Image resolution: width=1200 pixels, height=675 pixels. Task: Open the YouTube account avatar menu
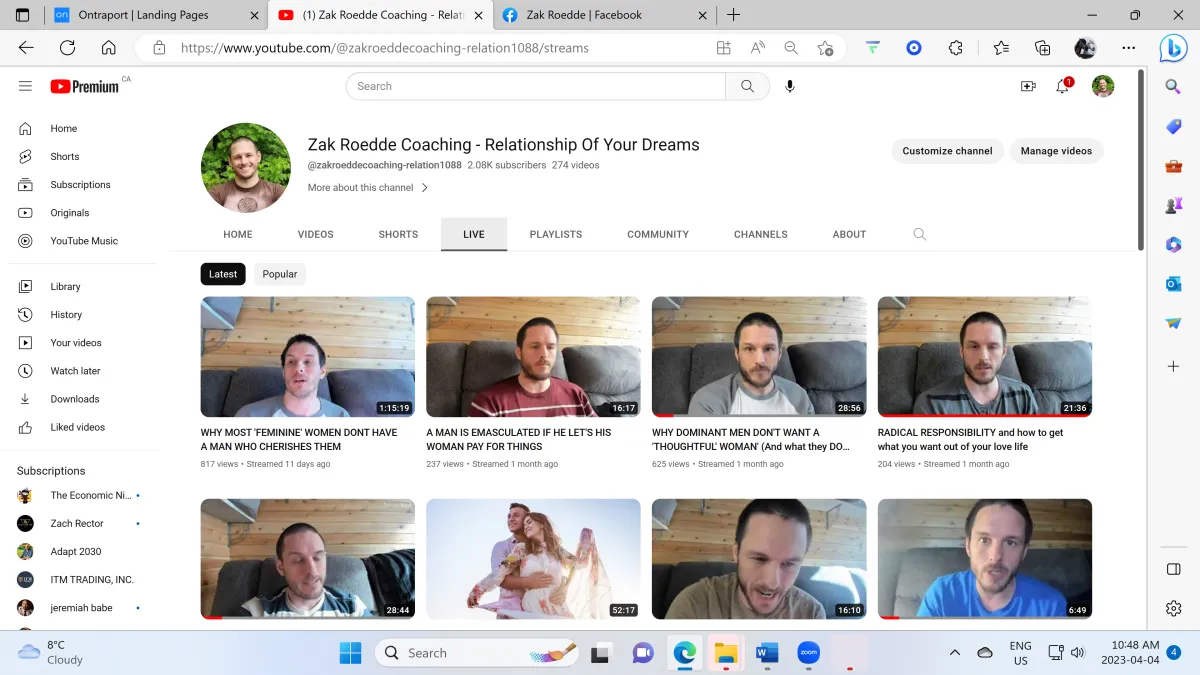tap(1103, 86)
